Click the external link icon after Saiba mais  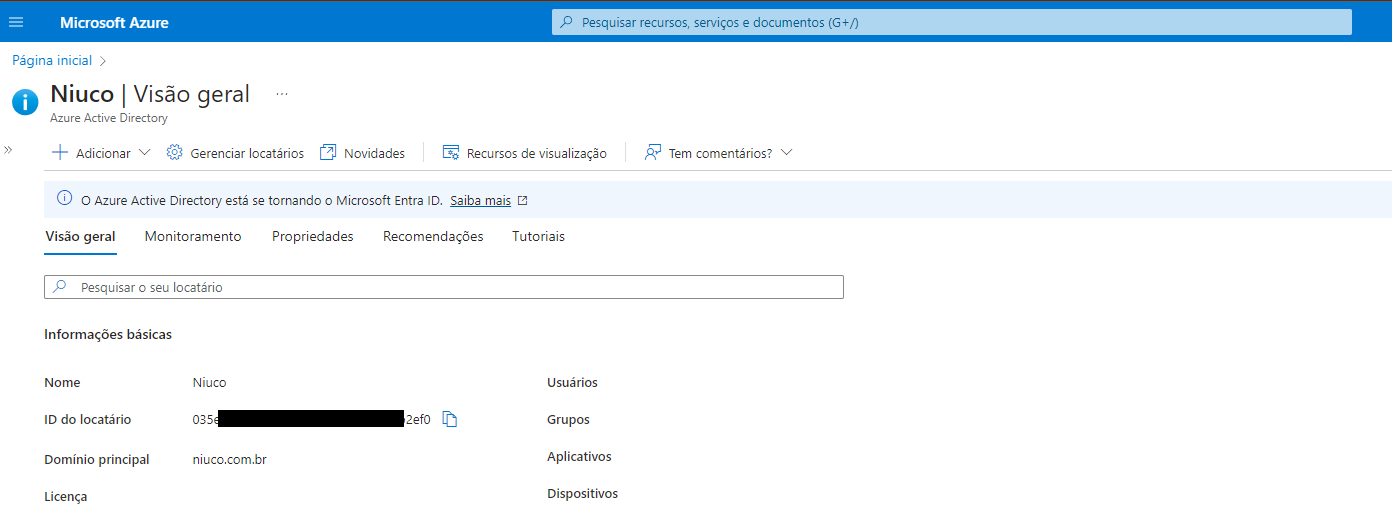pos(522,201)
